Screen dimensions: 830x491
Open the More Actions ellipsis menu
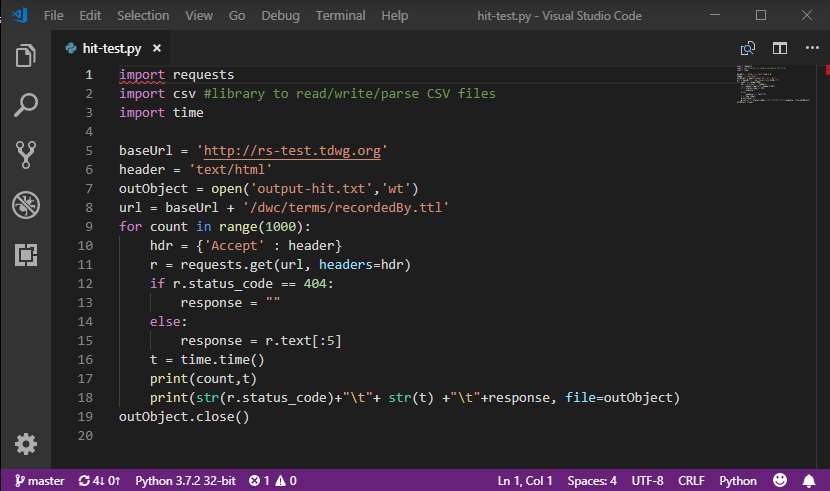(x=809, y=48)
